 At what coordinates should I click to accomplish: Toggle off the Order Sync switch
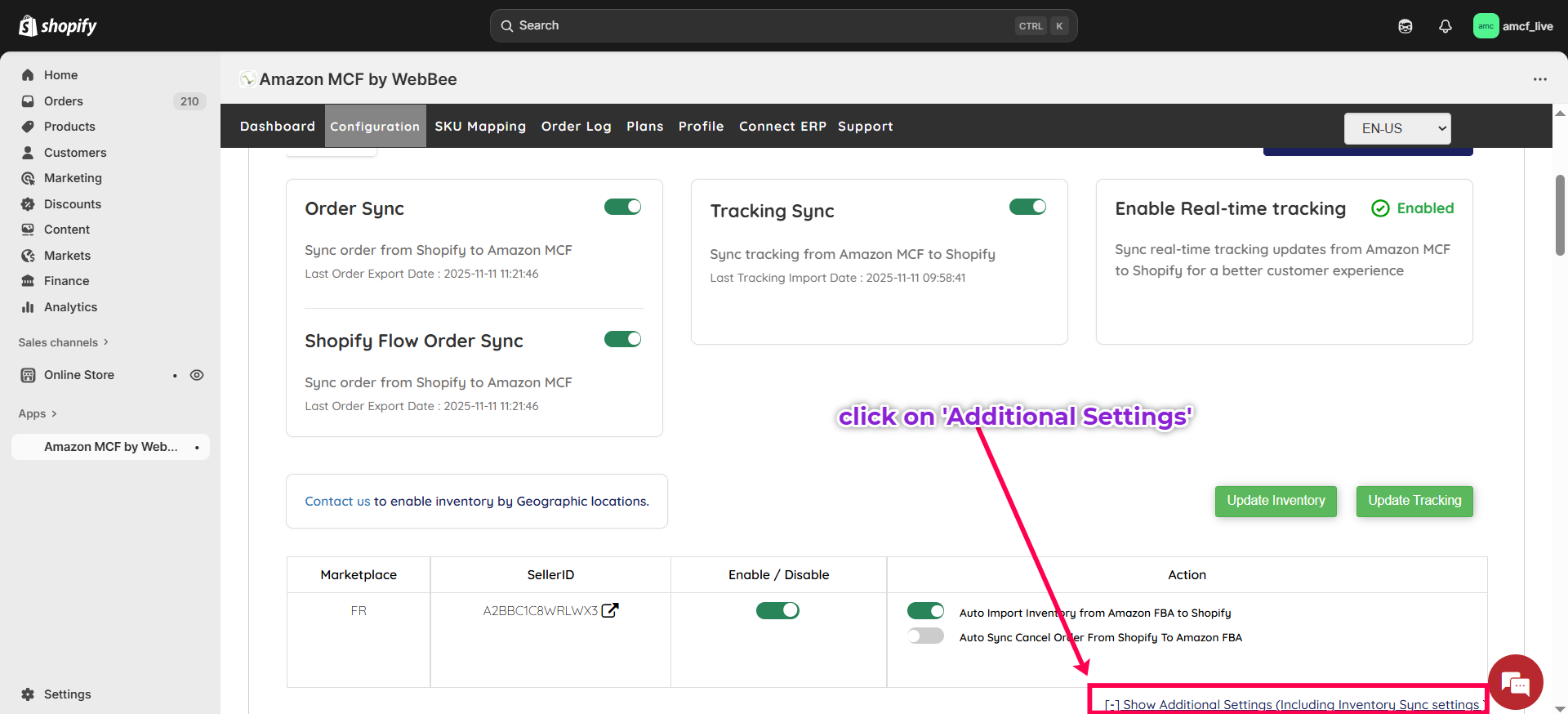(x=622, y=207)
